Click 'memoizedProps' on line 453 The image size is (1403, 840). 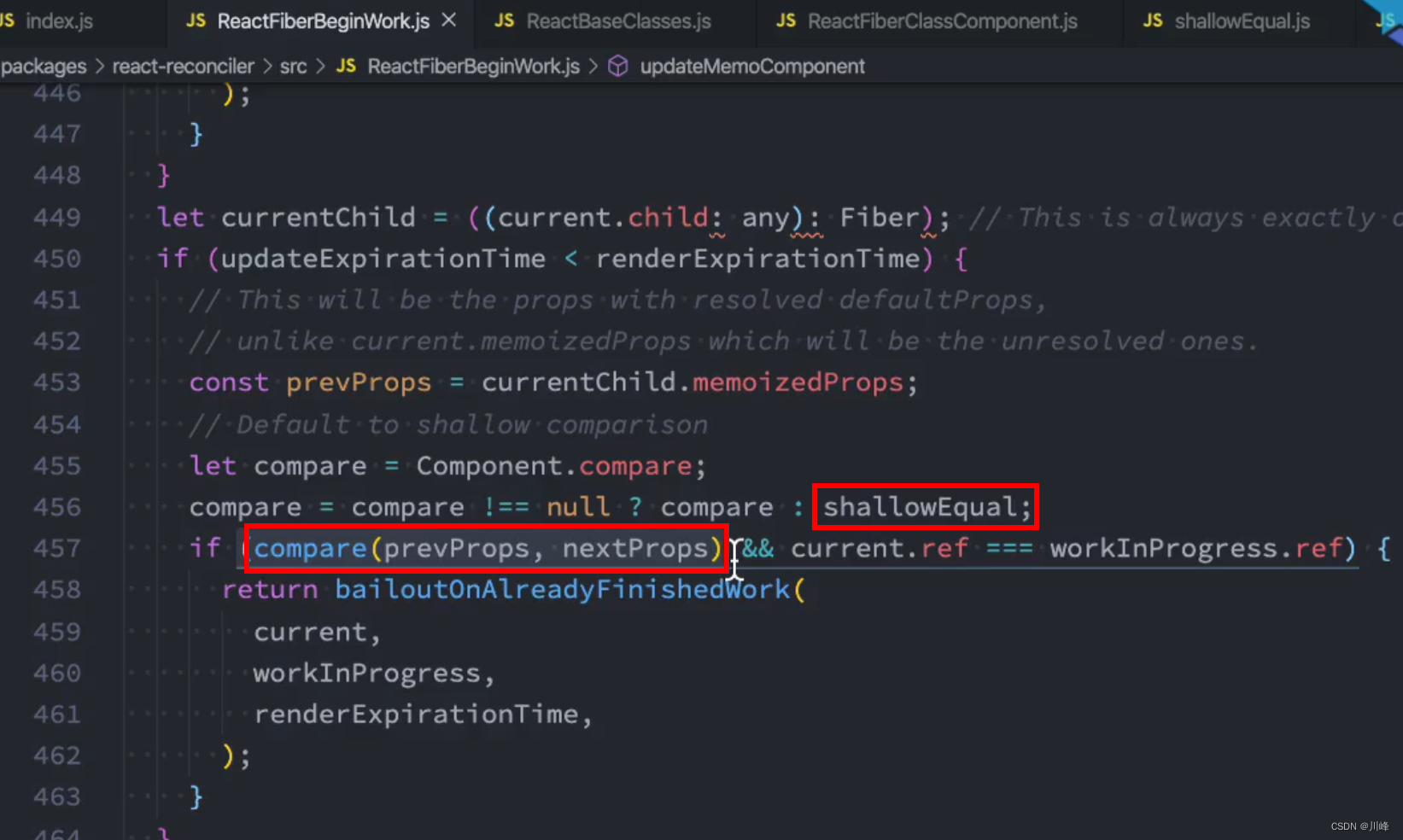[798, 382]
